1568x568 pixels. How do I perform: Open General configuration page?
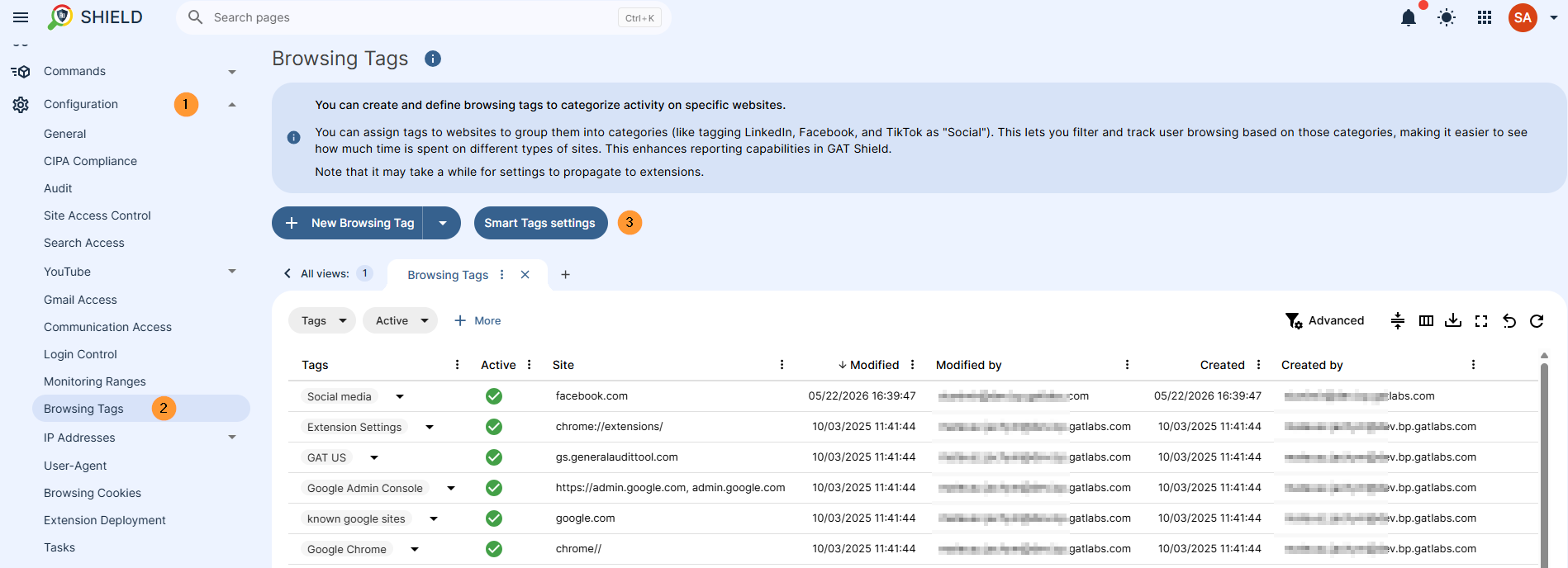click(x=65, y=134)
